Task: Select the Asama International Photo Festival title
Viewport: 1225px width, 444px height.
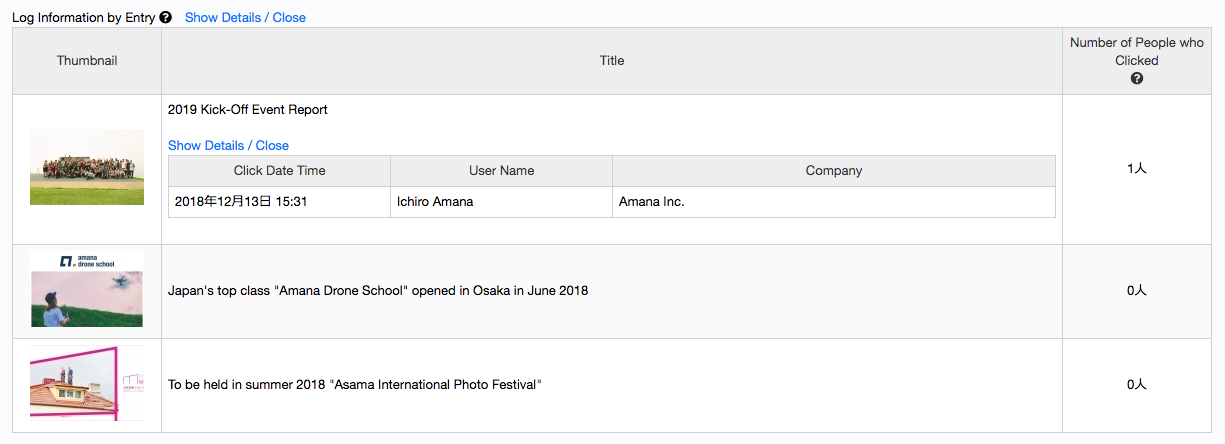Action: (355, 384)
